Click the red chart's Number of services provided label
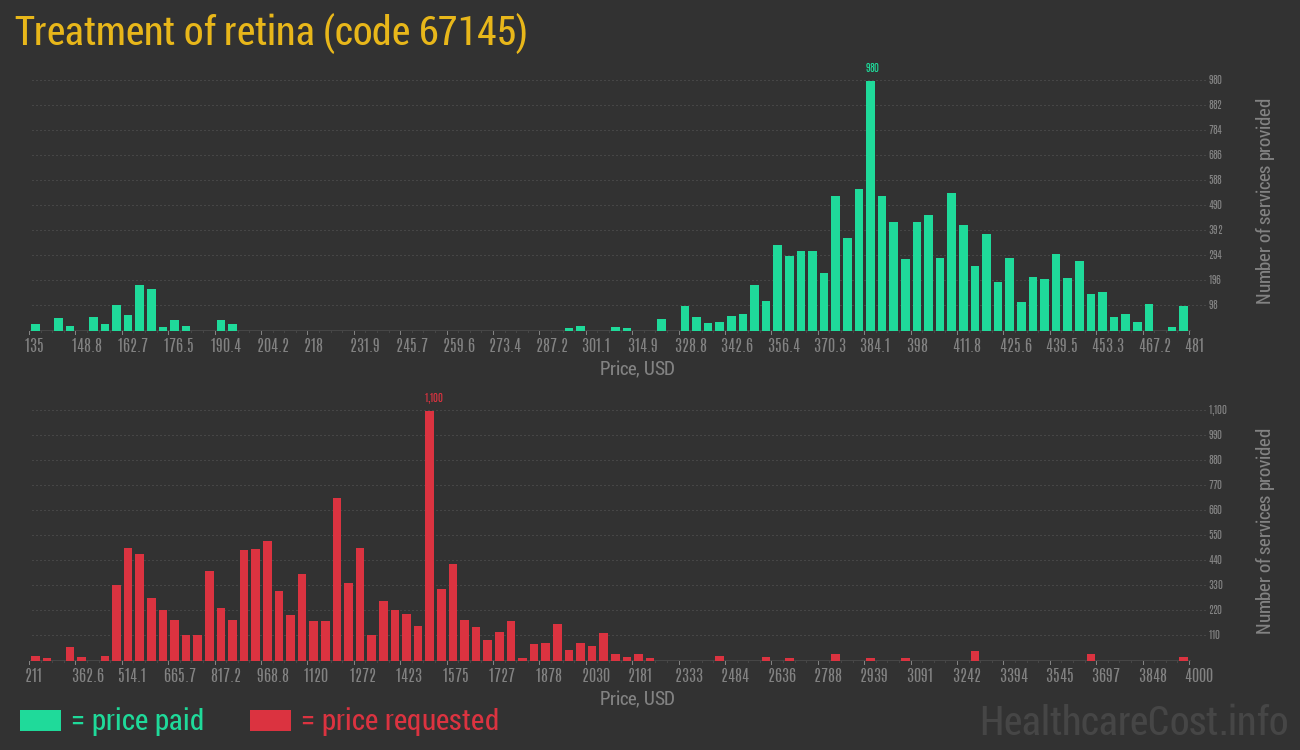This screenshot has height=750, width=1300. click(x=1264, y=532)
